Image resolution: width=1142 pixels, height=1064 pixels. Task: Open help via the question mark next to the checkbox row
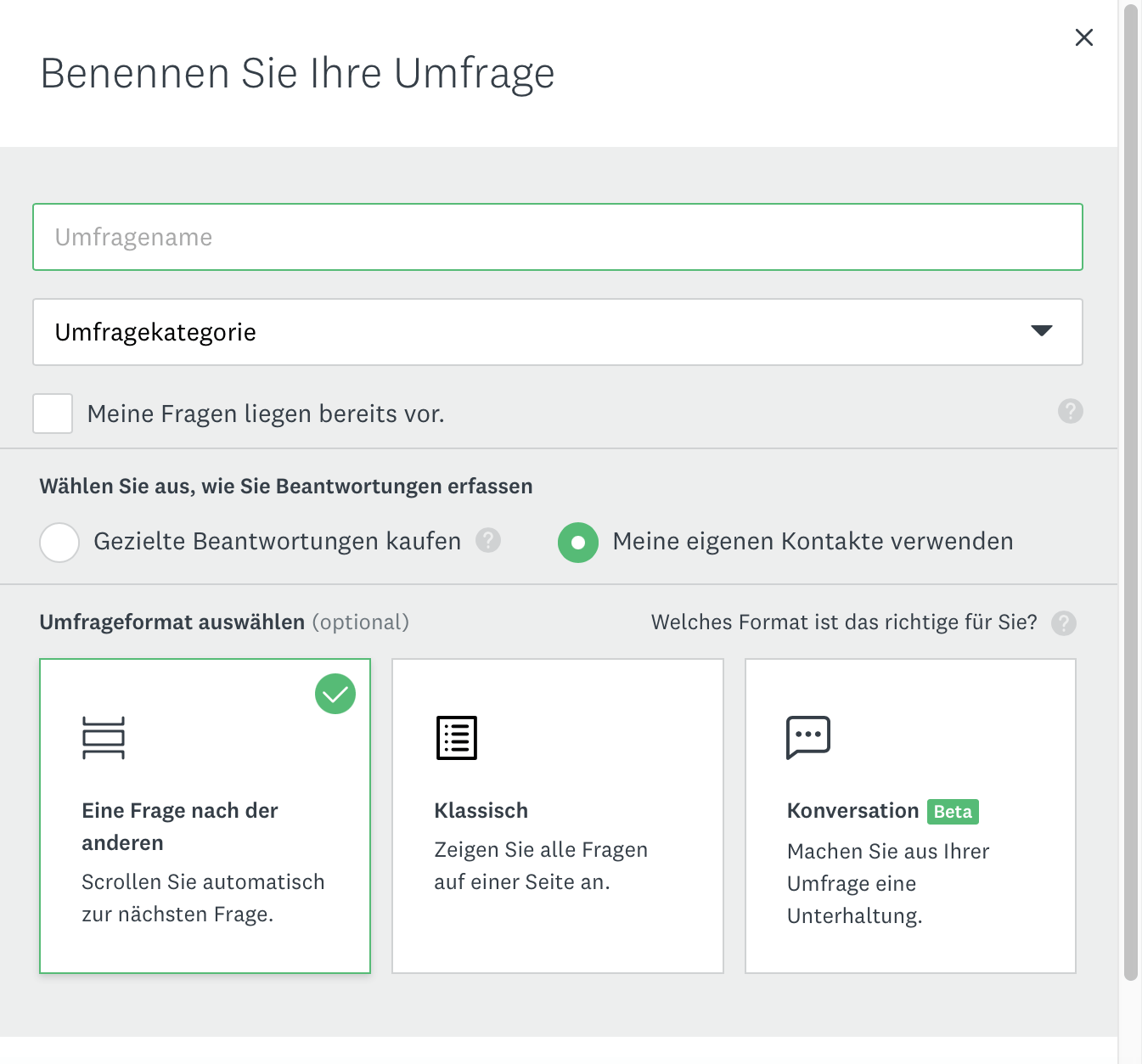click(1070, 412)
